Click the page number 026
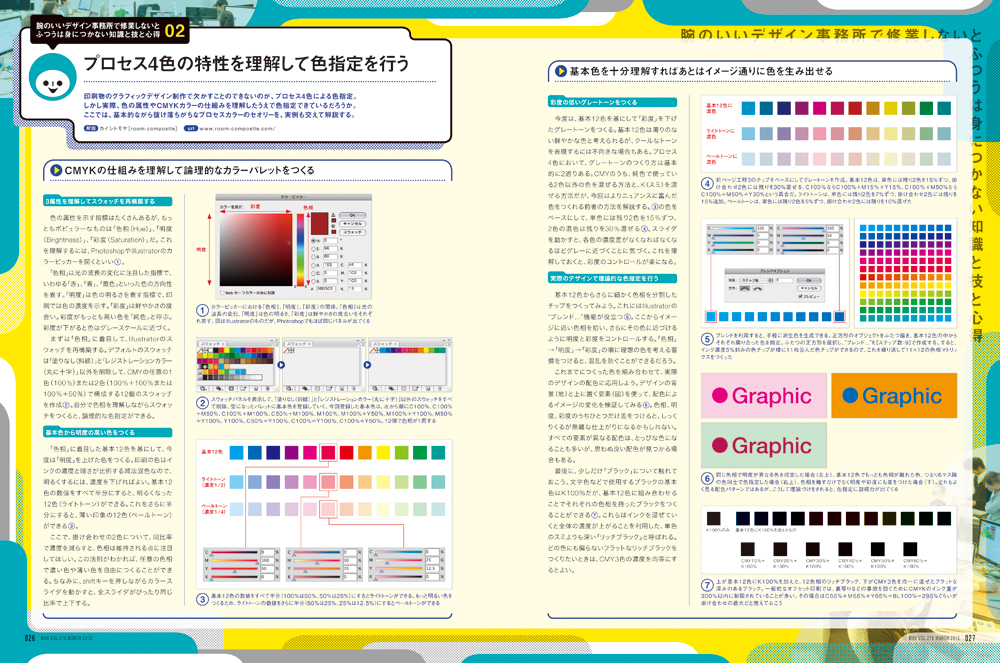The width and height of the screenshot is (1000, 663). pos(29,638)
